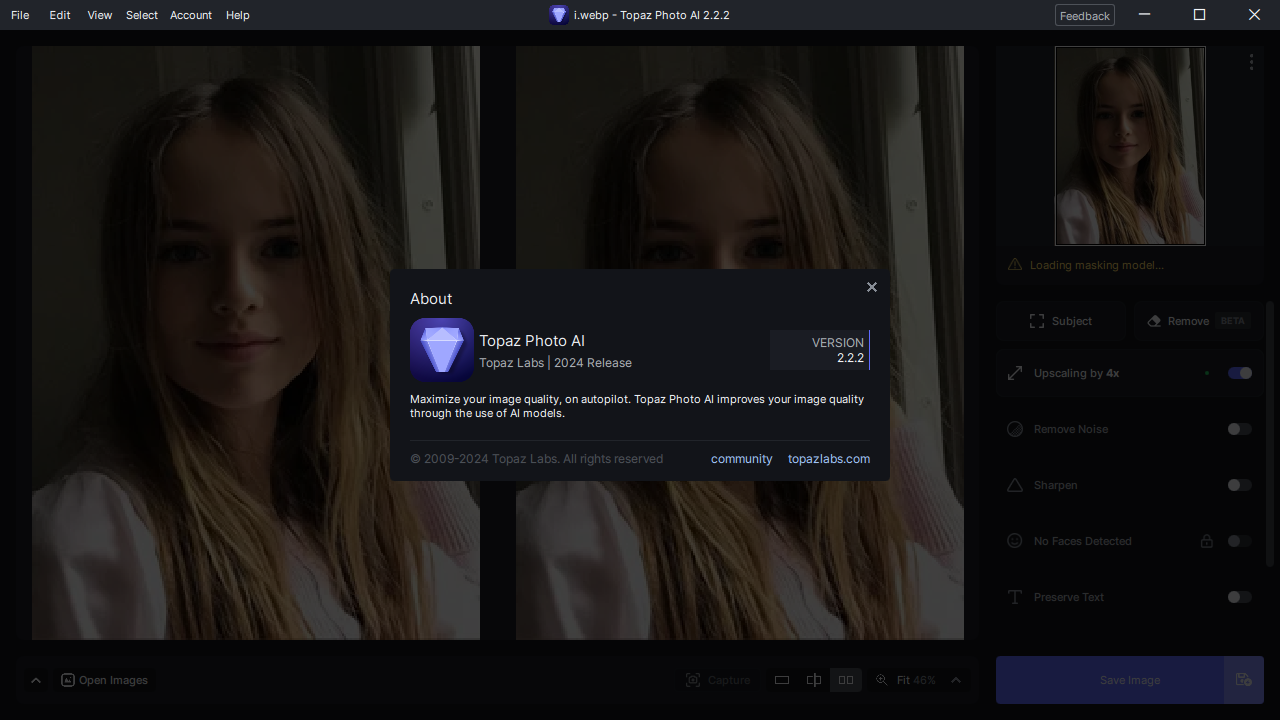Open the Account menu
Screen dimensions: 1280x720
click(190, 15)
